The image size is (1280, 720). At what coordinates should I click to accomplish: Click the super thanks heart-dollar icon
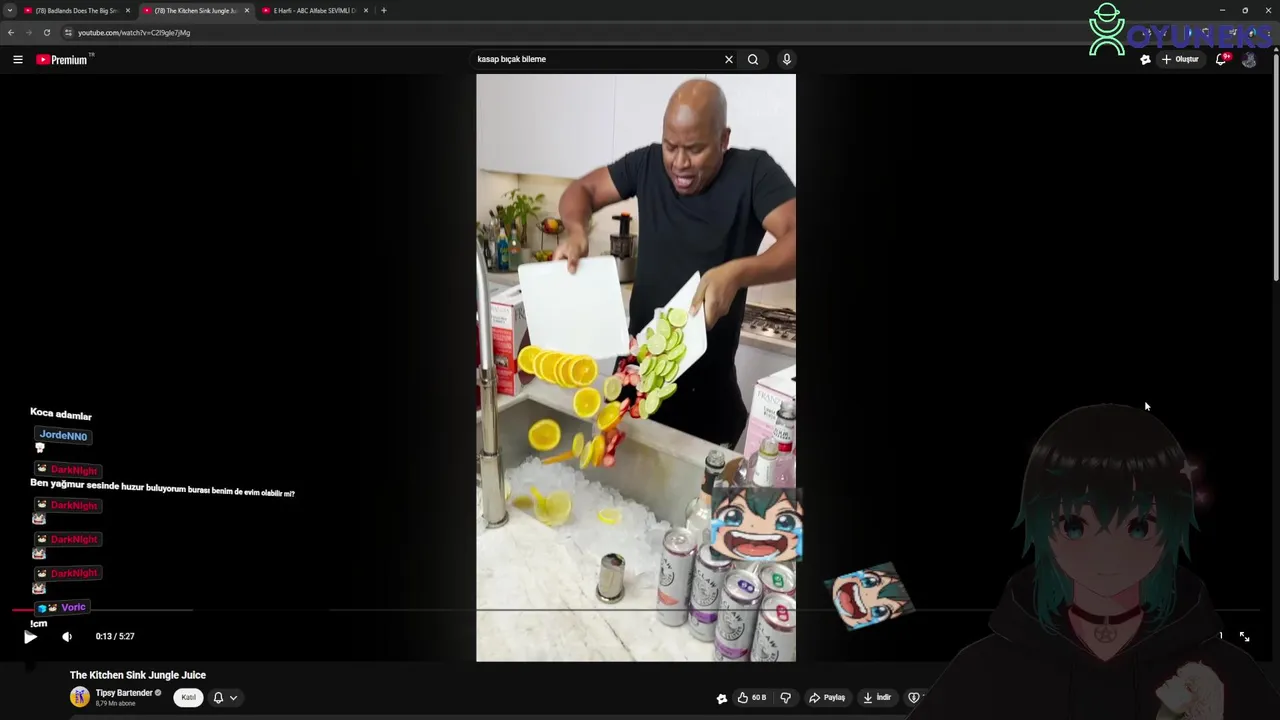click(913, 697)
